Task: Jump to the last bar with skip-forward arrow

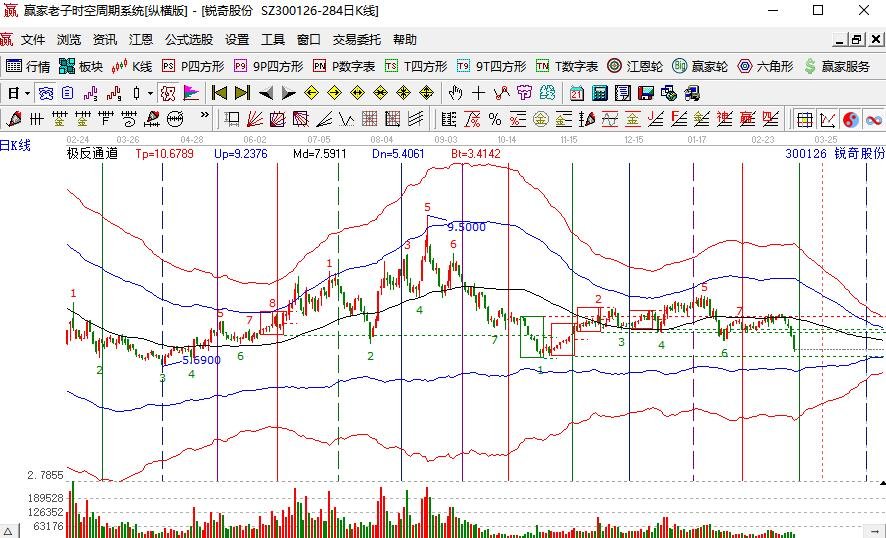Action: tap(242, 93)
